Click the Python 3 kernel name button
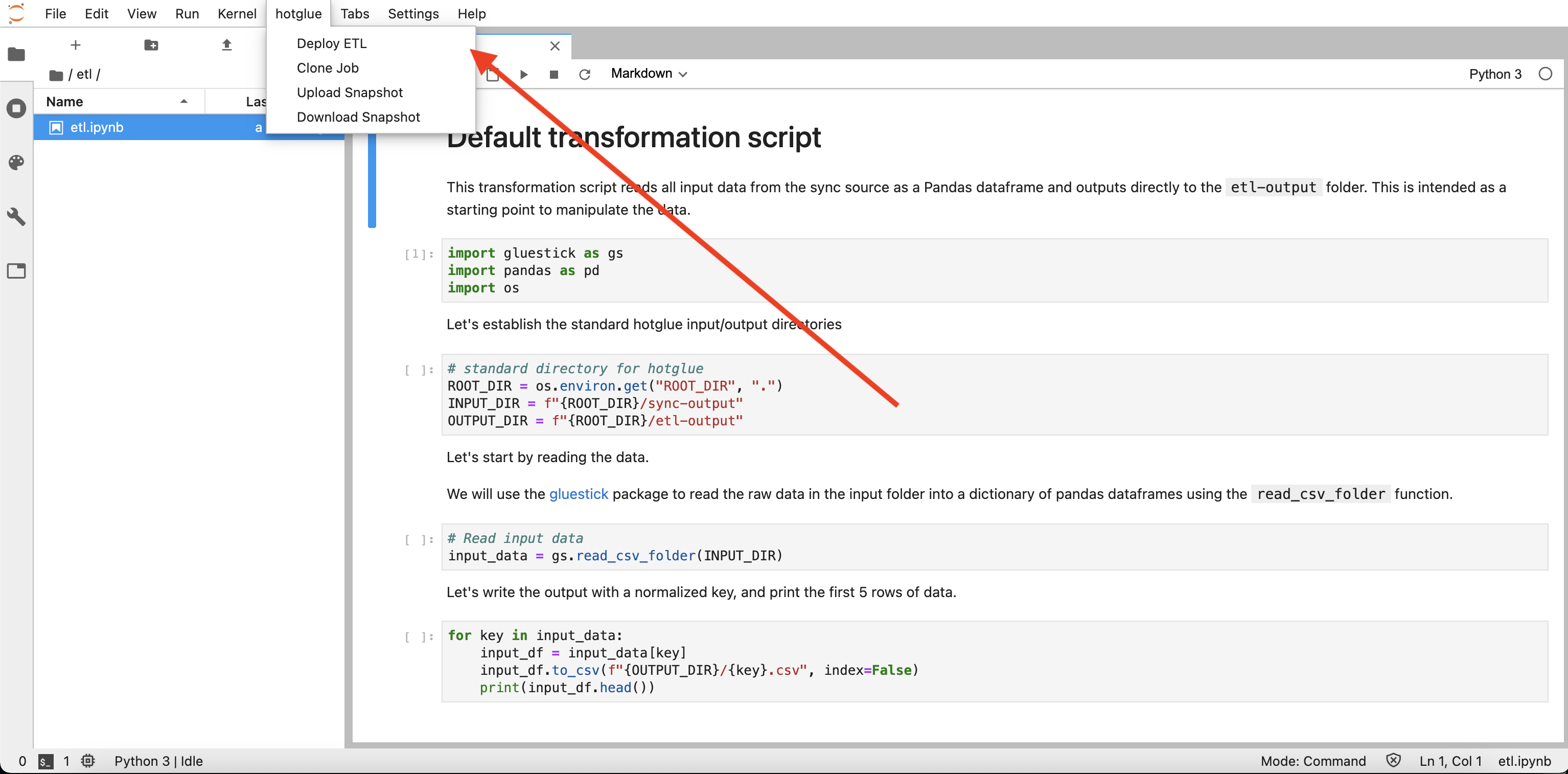The height and width of the screenshot is (774, 1568). [x=1494, y=74]
